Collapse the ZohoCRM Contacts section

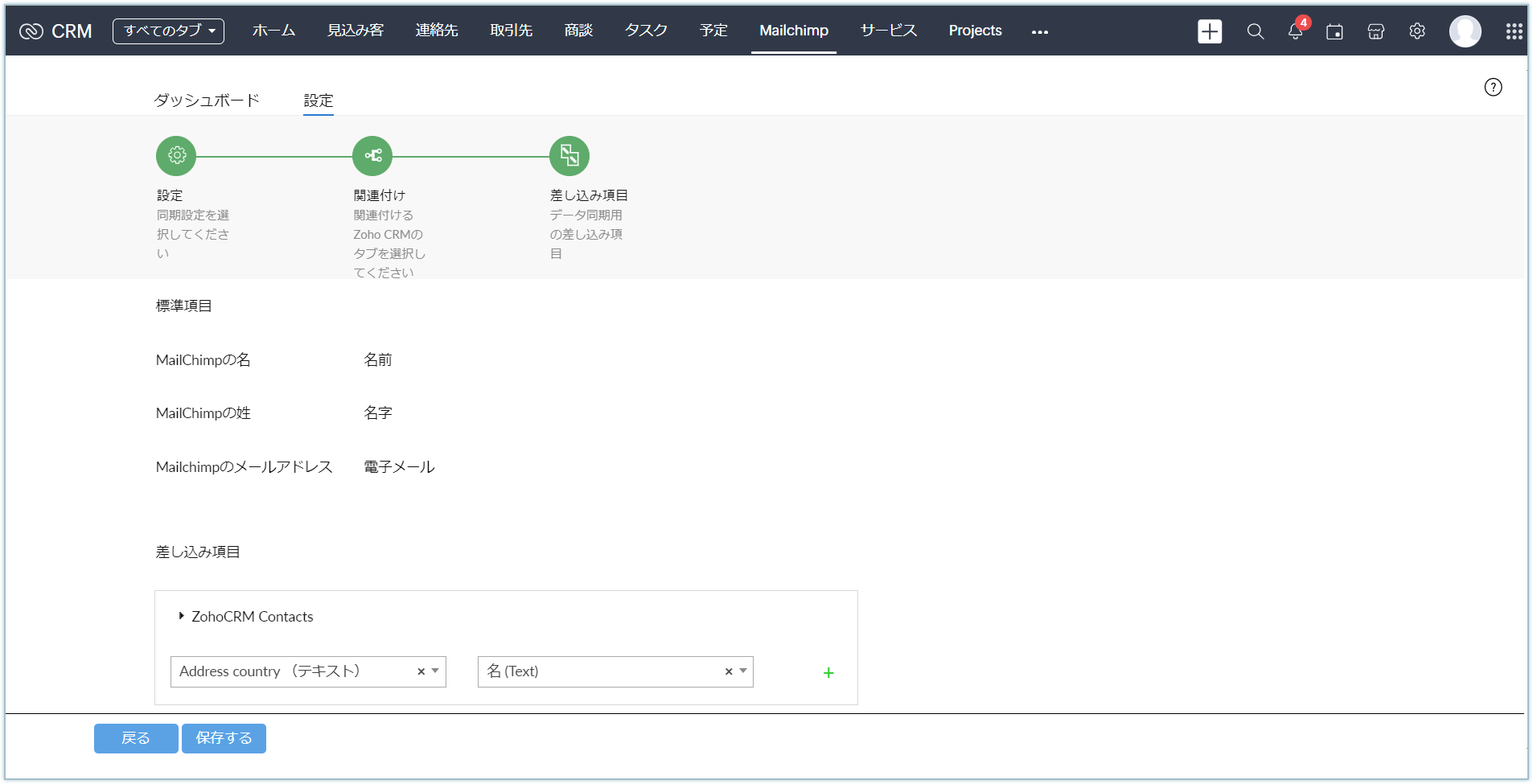coord(182,616)
